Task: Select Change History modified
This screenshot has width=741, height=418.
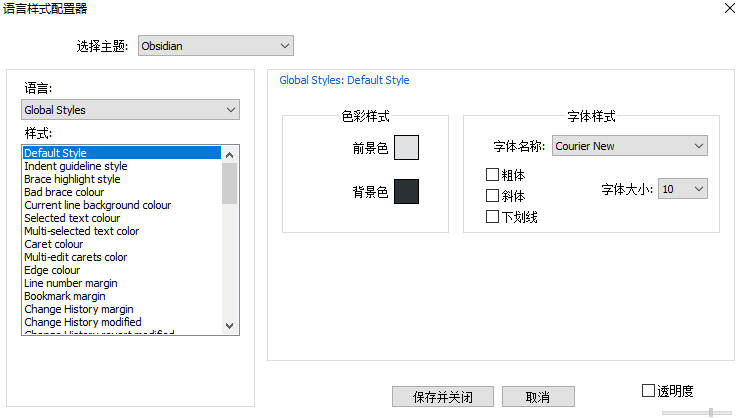Action: coord(122,322)
